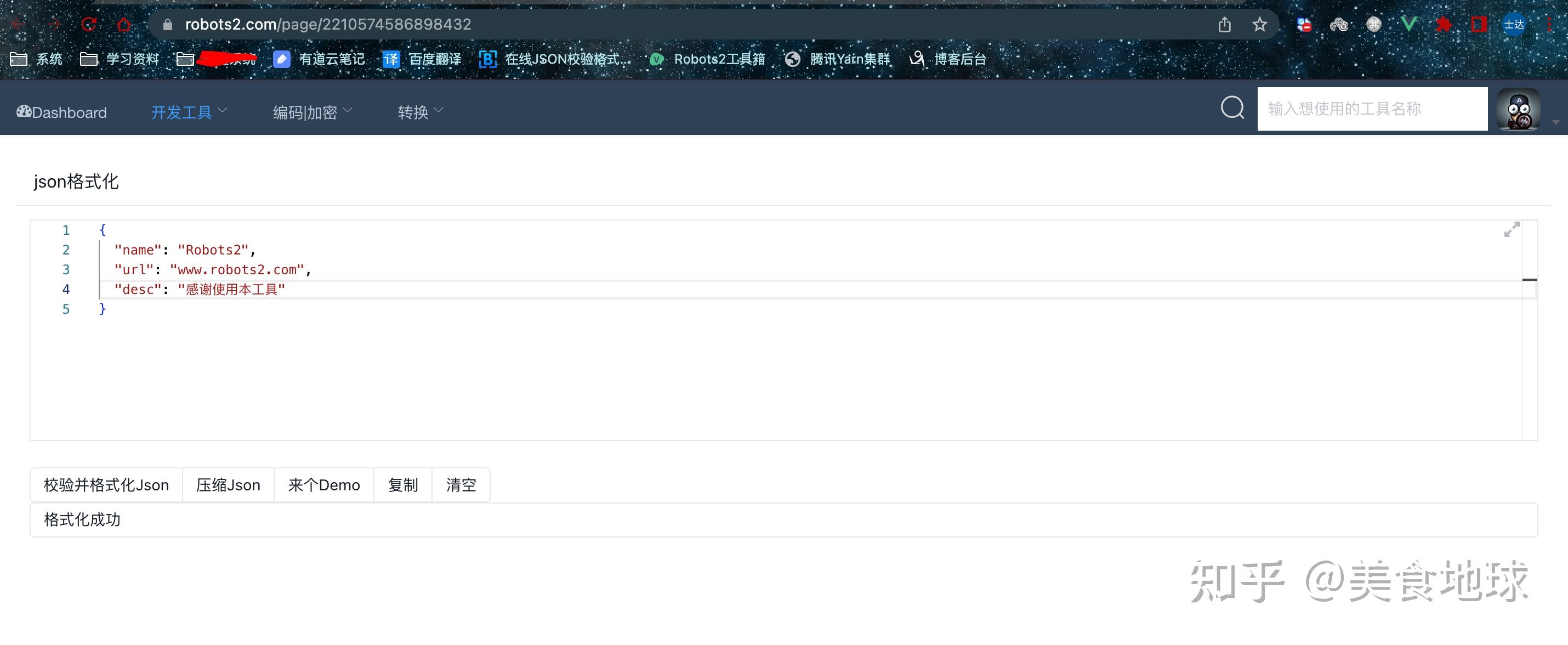This screenshot has width=1568, height=645.
Task: Open the 有道云笔记 bookmark
Action: coord(319,59)
